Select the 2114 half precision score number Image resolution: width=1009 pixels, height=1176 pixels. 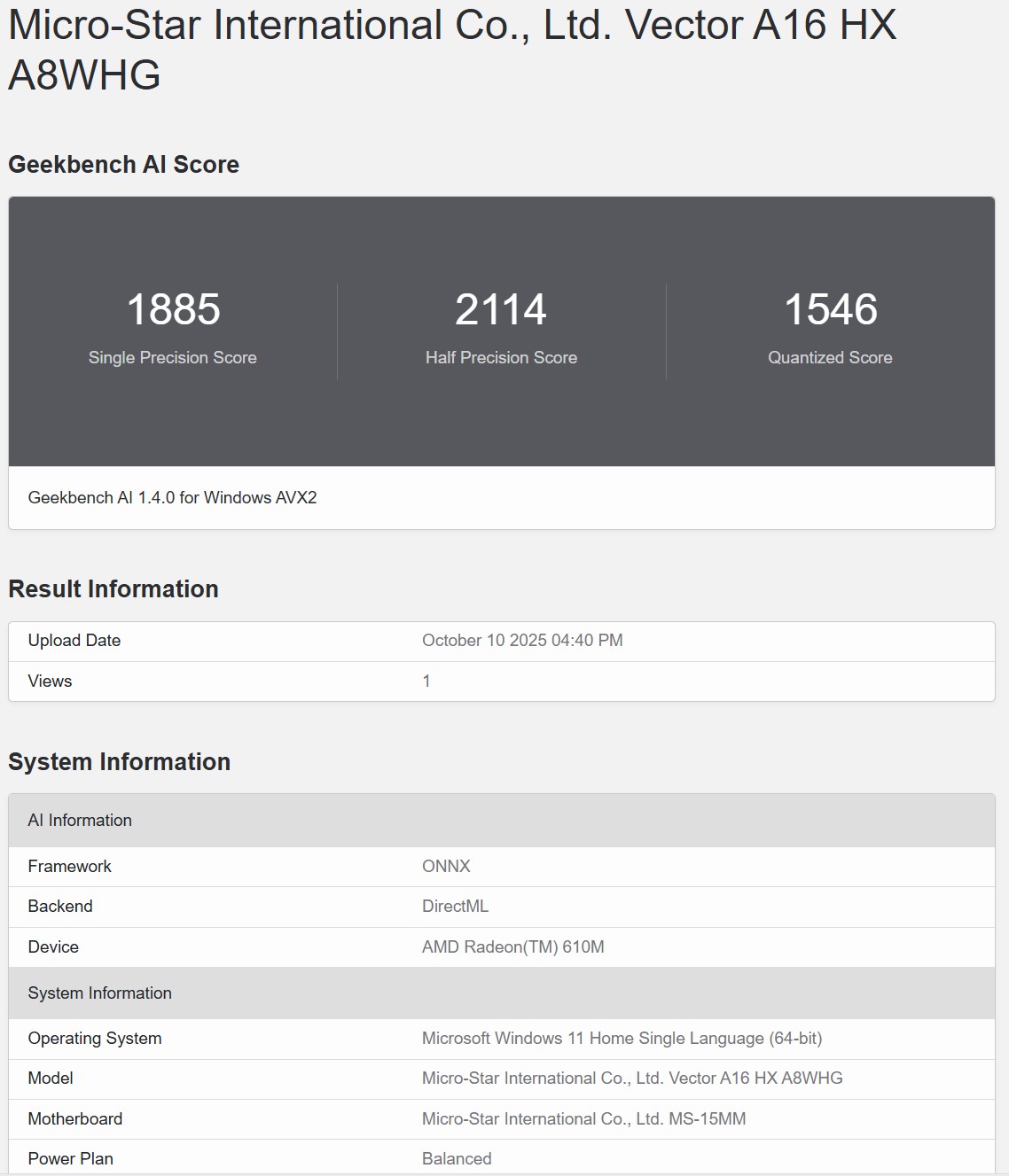click(x=501, y=309)
